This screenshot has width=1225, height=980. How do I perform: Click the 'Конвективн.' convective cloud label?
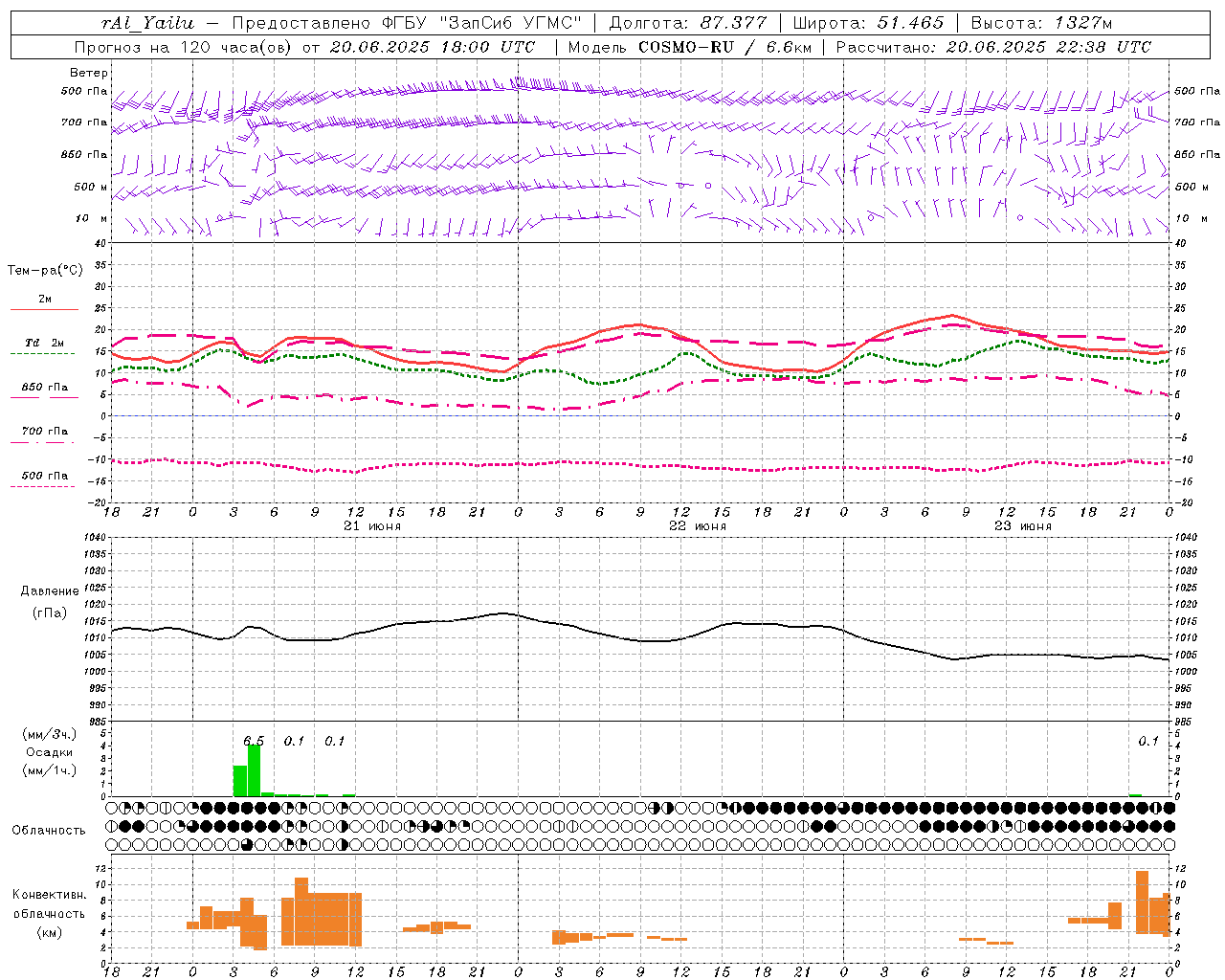[50, 895]
